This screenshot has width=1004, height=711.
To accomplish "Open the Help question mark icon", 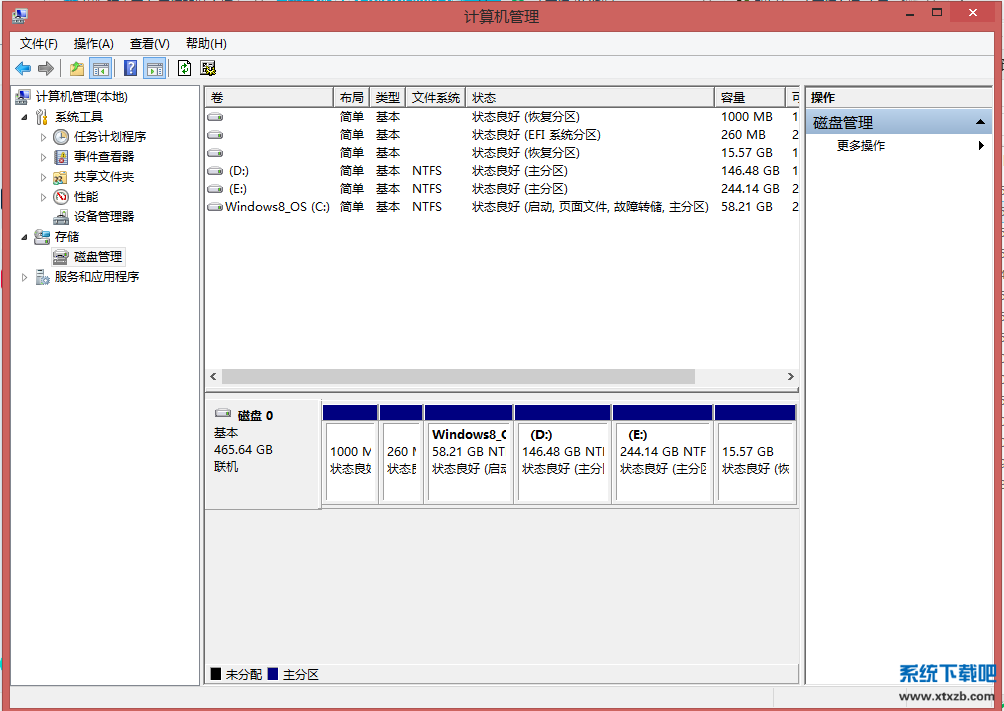I will click(130, 68).
